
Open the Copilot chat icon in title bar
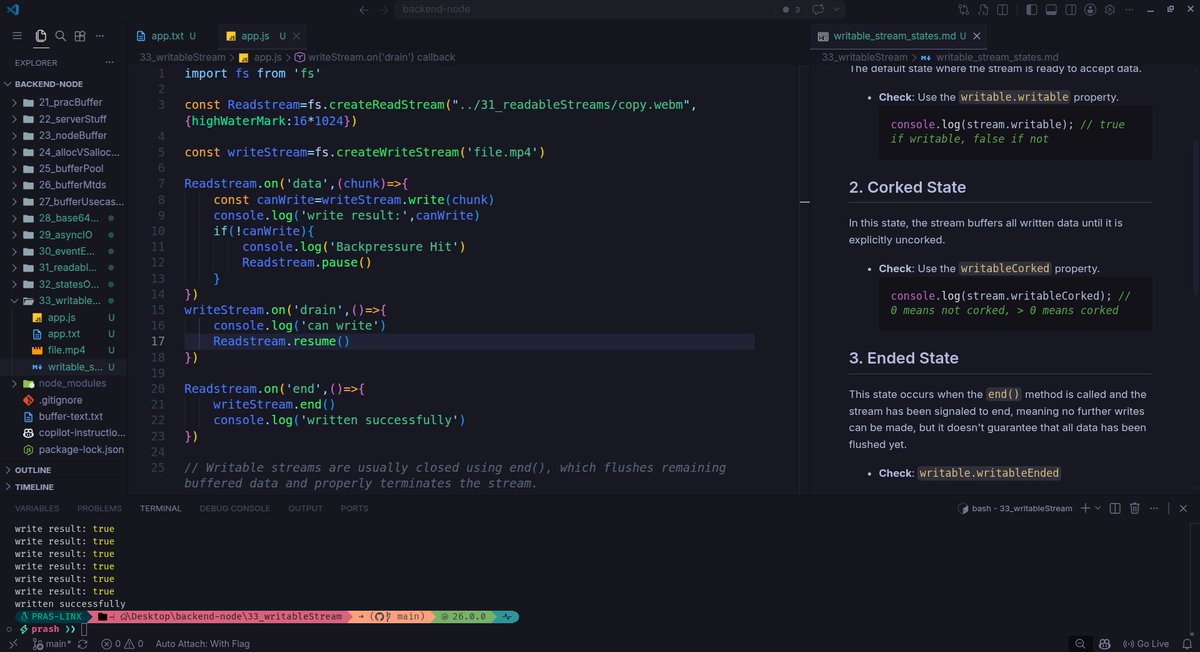(x=818, y=10)
